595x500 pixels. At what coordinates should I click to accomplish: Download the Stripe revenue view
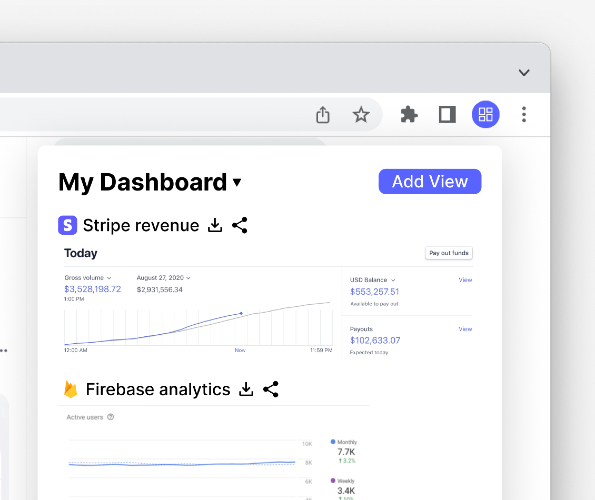point(215,225)
